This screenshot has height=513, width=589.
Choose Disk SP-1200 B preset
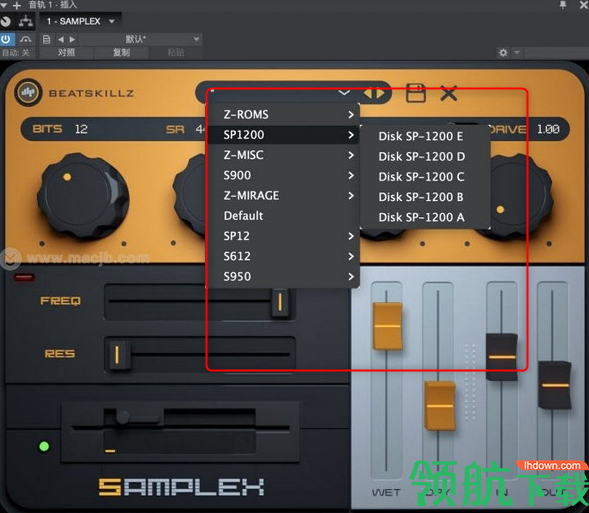[x=425, y=197]
